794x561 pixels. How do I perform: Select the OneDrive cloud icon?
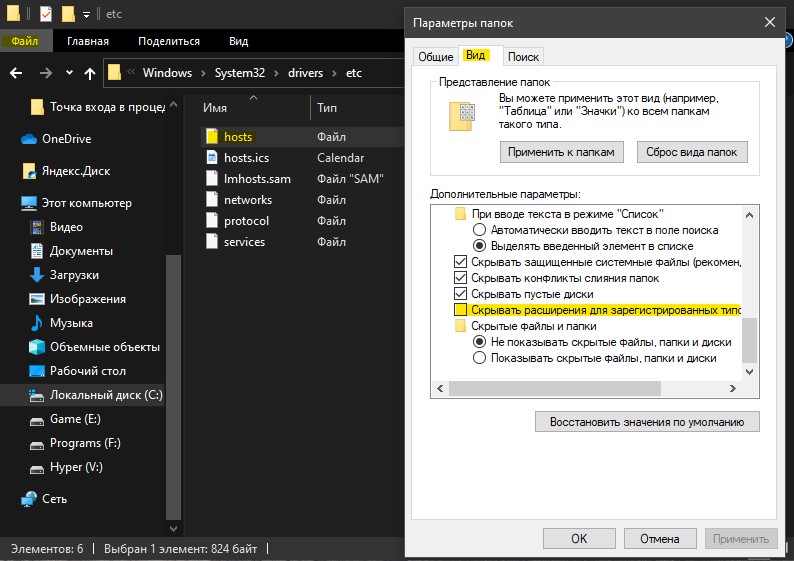pyautogui.click(x=29, y=139)
